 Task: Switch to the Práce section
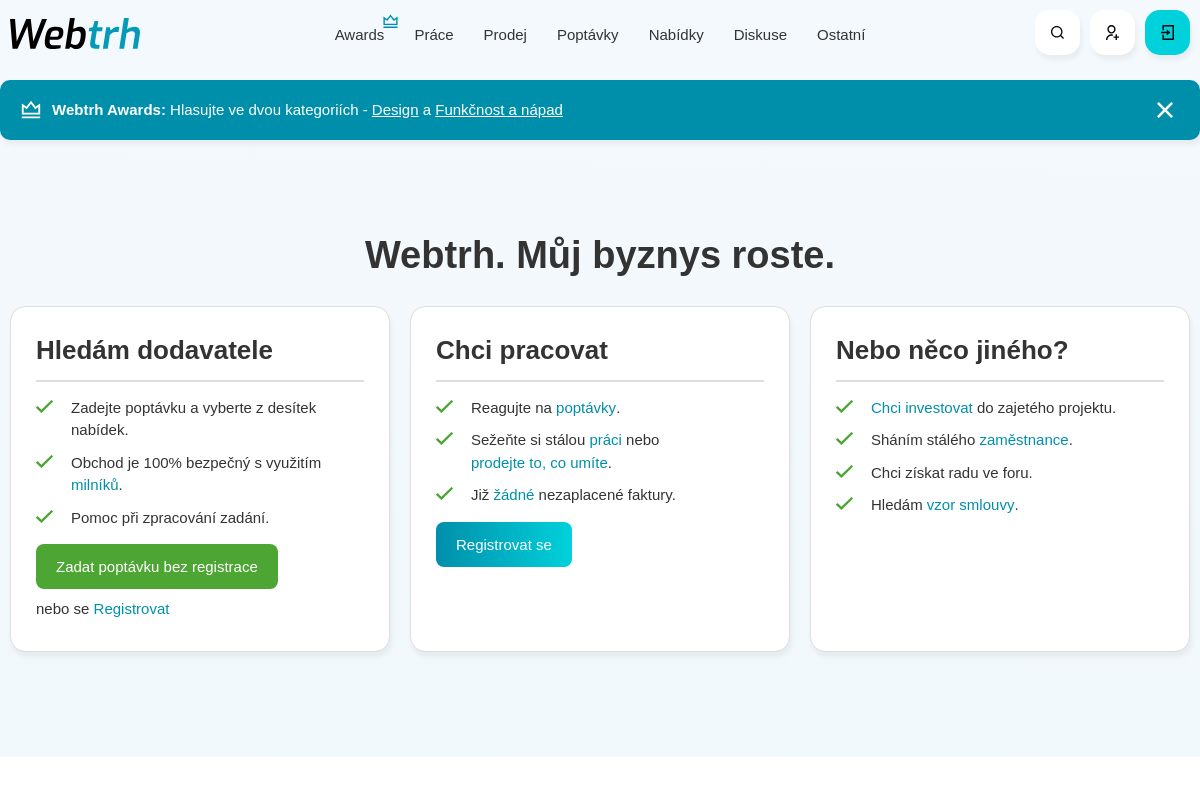pyautogui.click(x=434, y=34)
